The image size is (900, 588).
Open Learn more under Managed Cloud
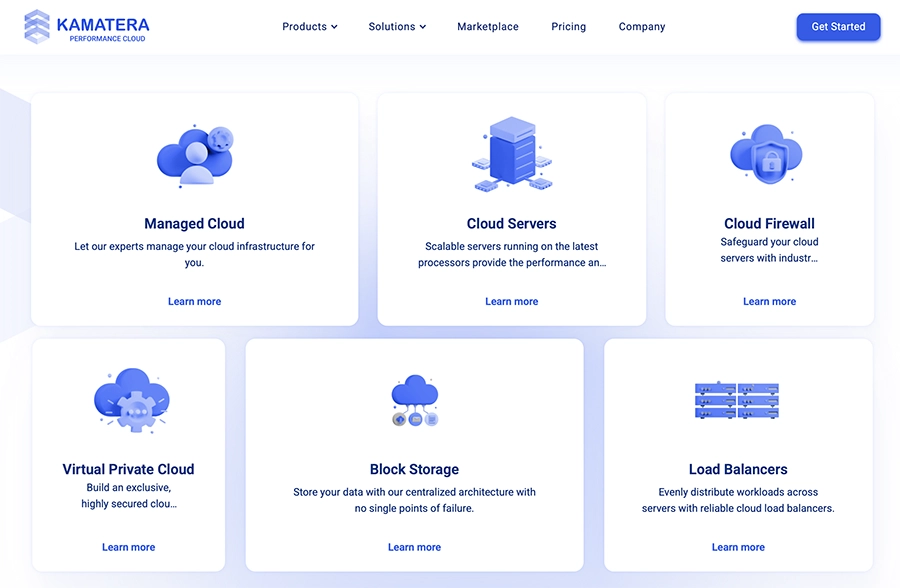(194, 301)
